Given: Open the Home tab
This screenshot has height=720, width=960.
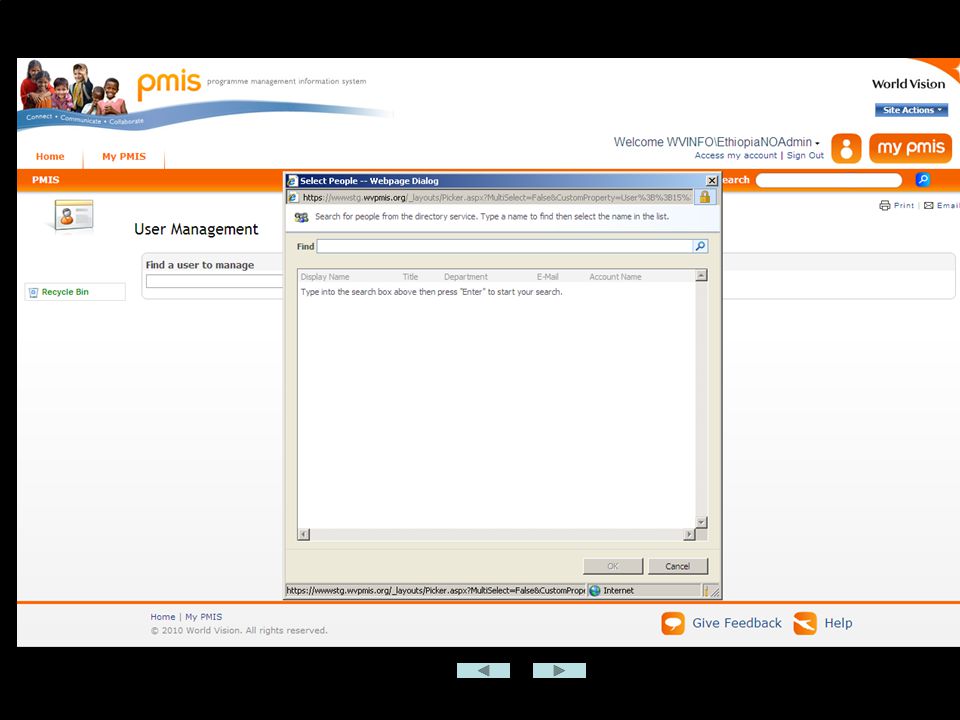Looking at the screenshot, I should (x=50, y=156).
